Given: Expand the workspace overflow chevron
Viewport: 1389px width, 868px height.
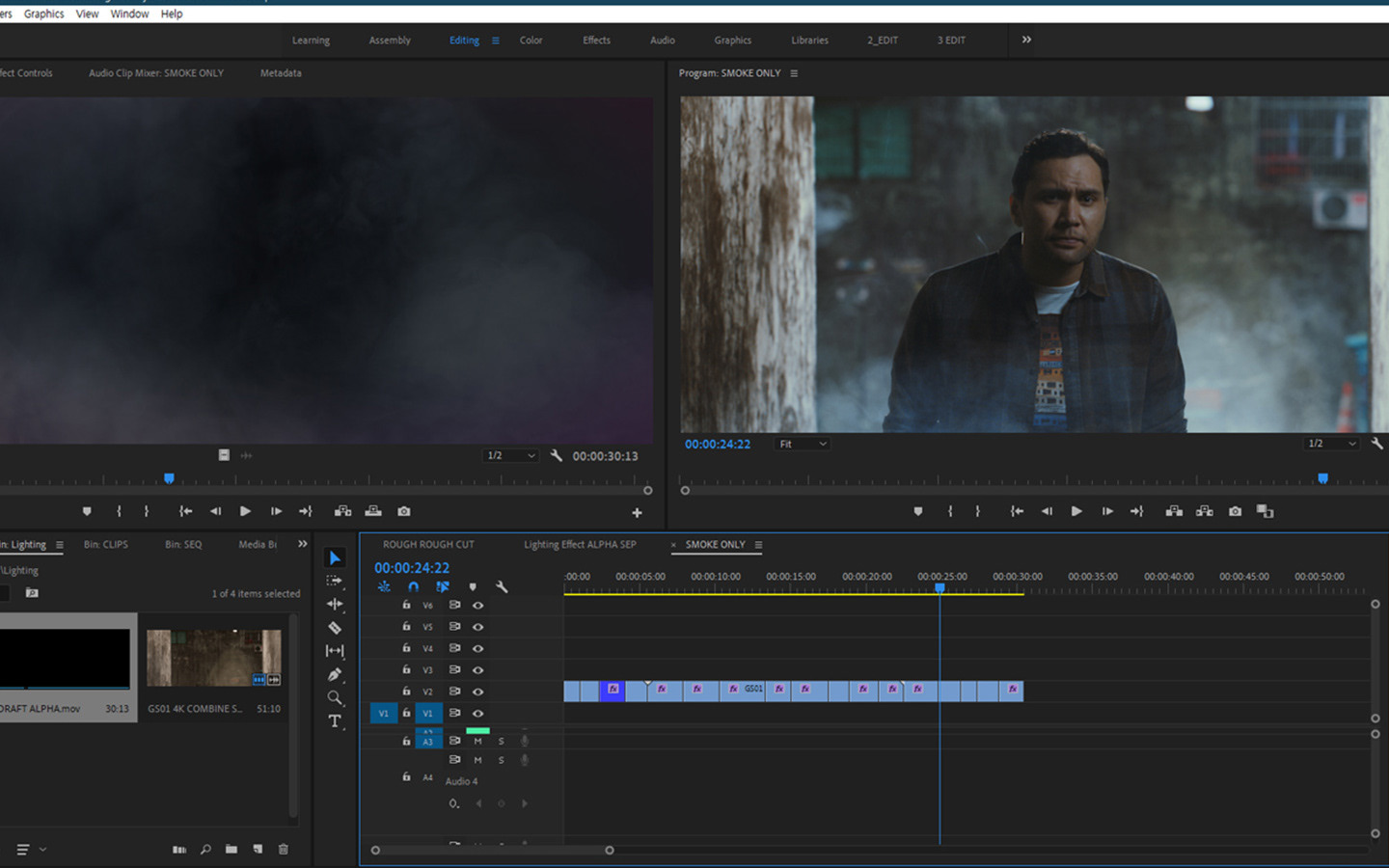Looking at the screenshot, I should coord(1026,40).
